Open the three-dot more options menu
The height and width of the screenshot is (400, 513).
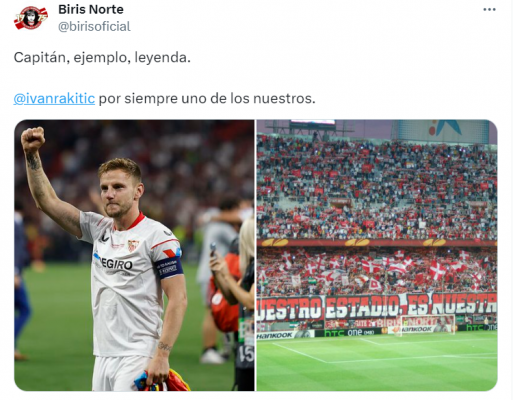tap(489, 10)
